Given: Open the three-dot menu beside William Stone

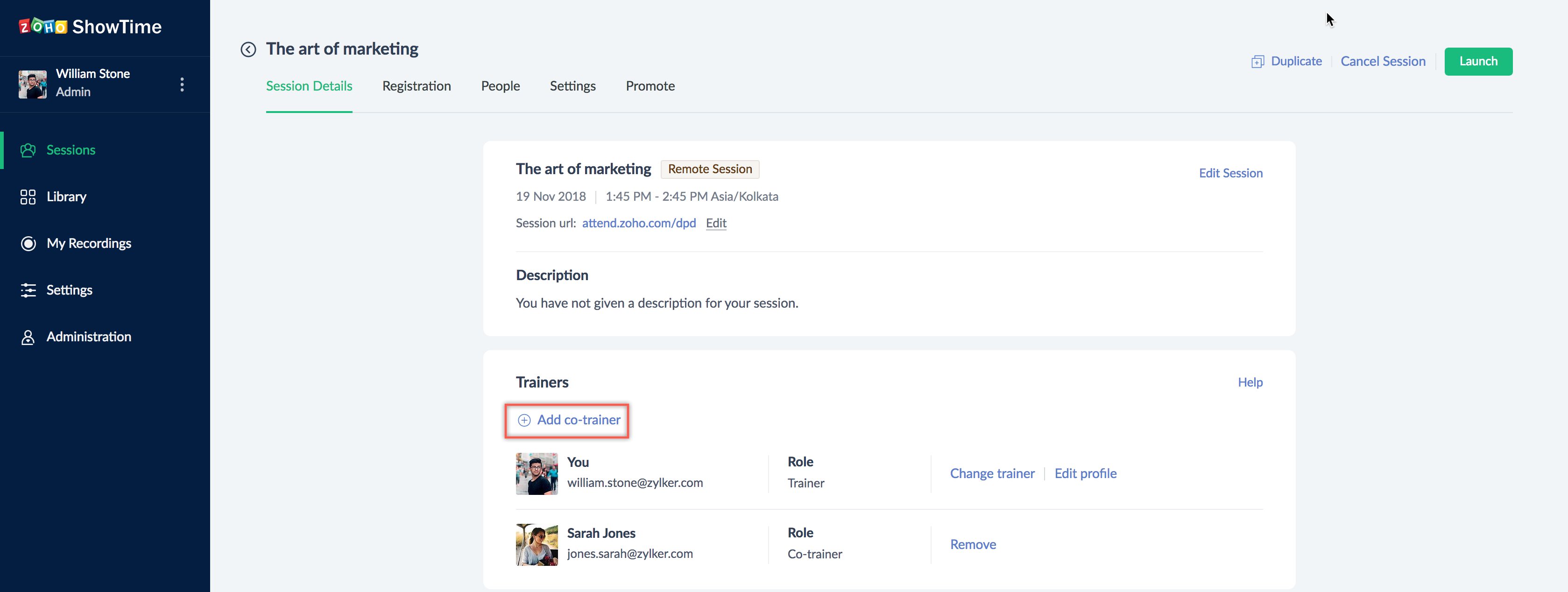Looking at the screenshot, I should [x=182, y=84].
